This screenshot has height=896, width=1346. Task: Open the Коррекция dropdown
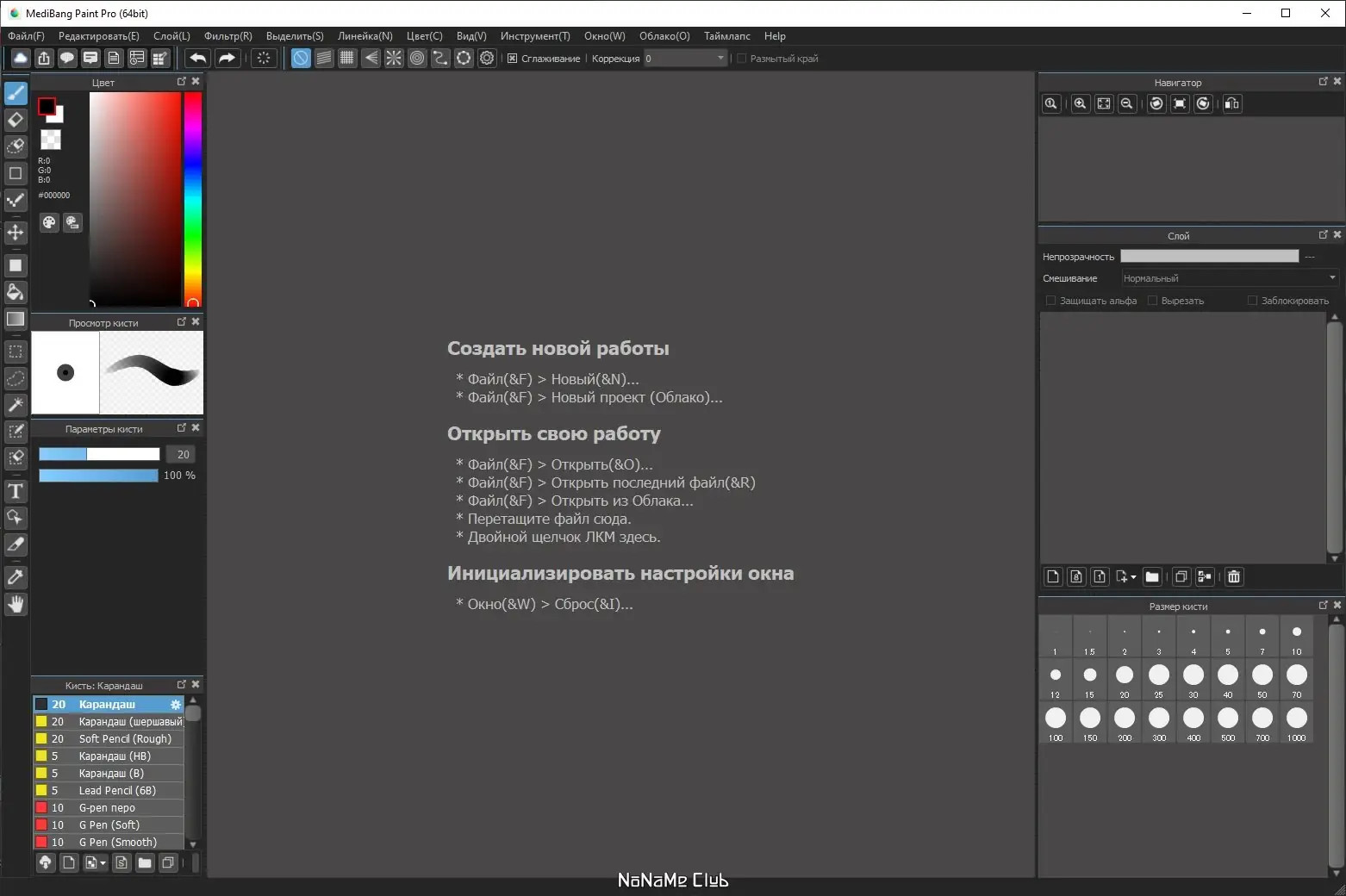click(686, 59)
